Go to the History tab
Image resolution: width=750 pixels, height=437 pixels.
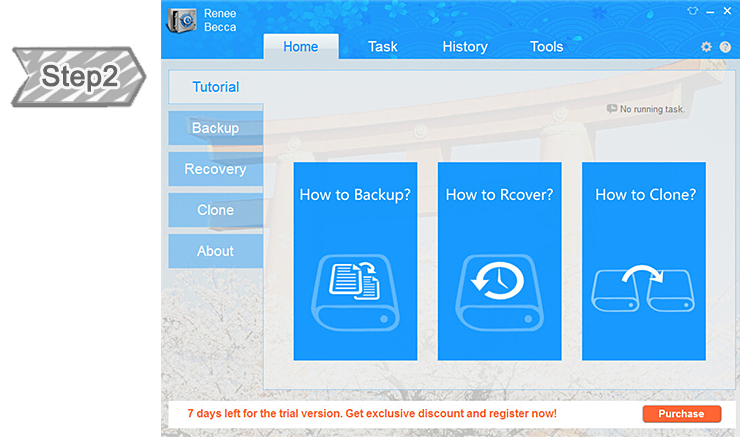pos(465,47)
